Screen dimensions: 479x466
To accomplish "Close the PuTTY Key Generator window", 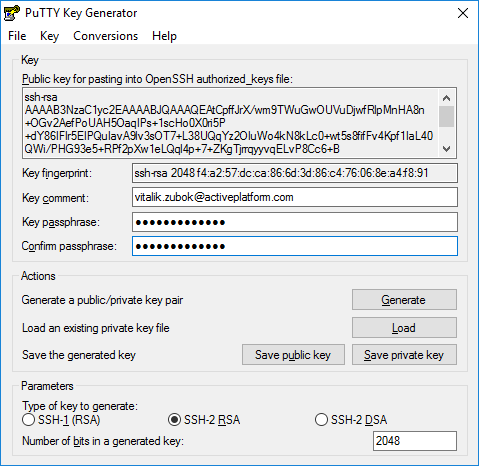I will [463, 13].
